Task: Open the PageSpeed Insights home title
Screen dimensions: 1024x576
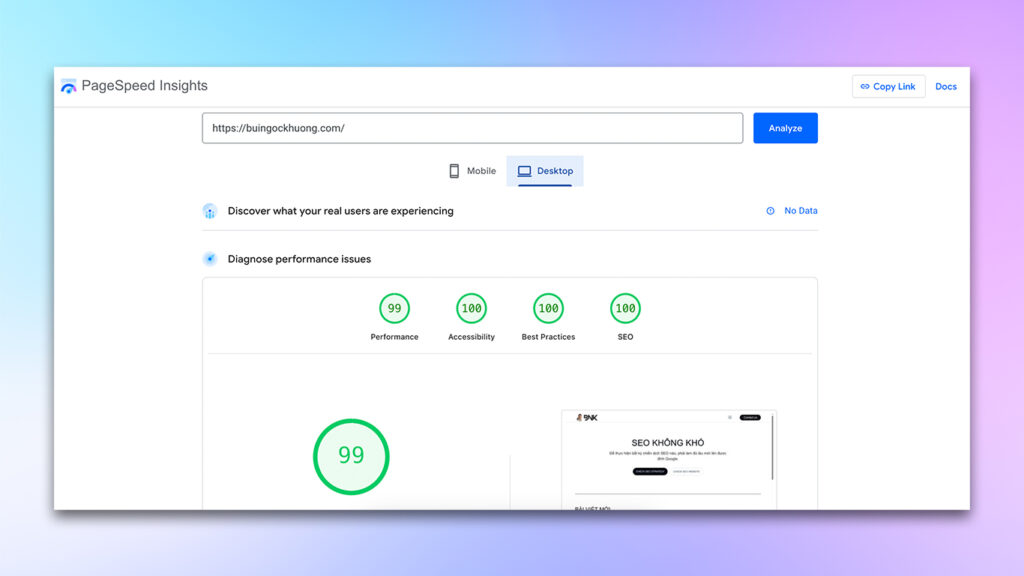Action: [144, 86]
